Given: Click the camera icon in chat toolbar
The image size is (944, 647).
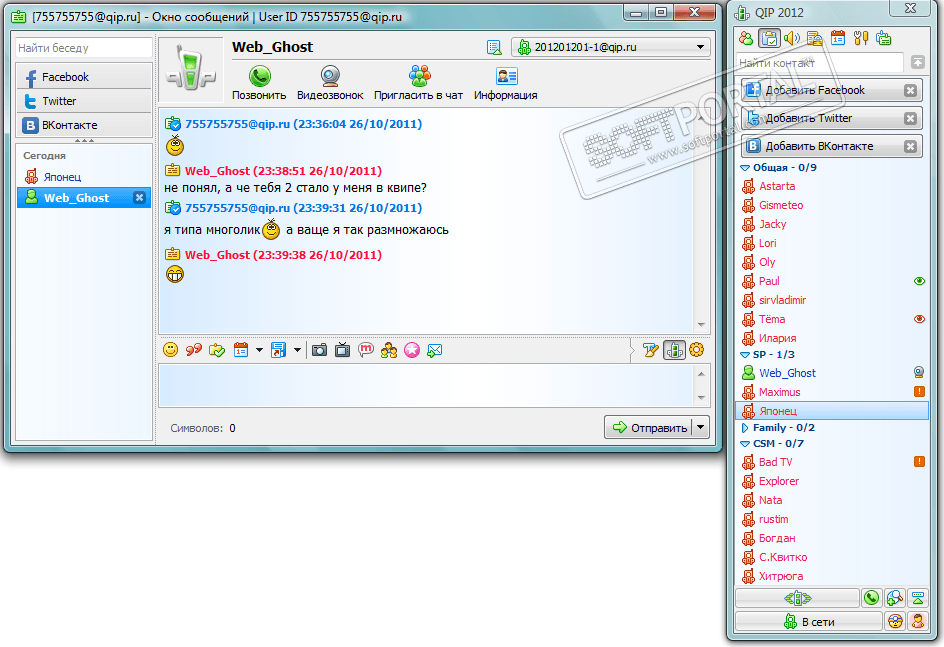Looking at the screenshot, I should tap(319, 350).
